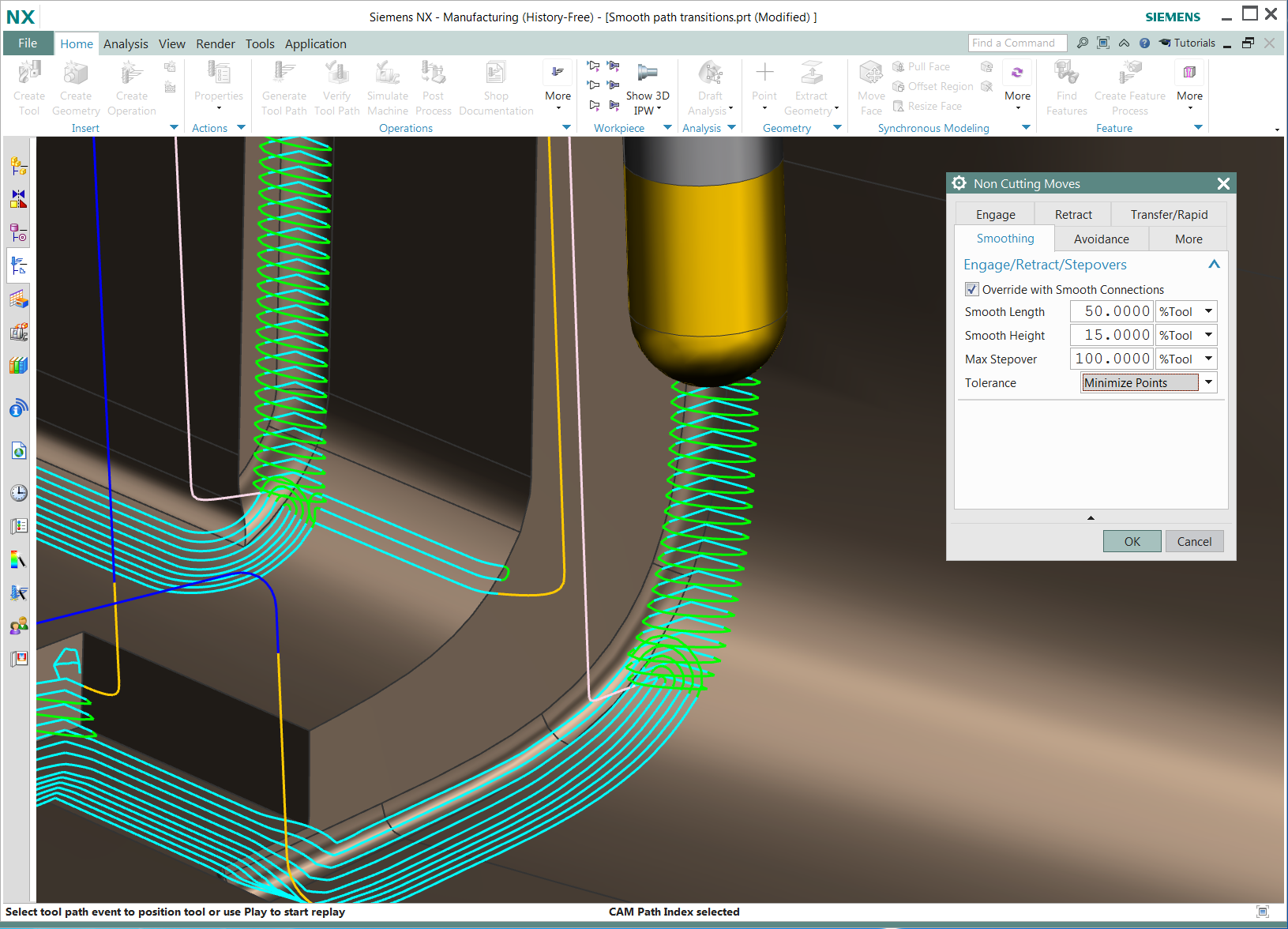Image resolution: width=1288 pixels, height=929 pixels.
Task: Switch to the Application ribbon tab
Action: coord(316,43)
